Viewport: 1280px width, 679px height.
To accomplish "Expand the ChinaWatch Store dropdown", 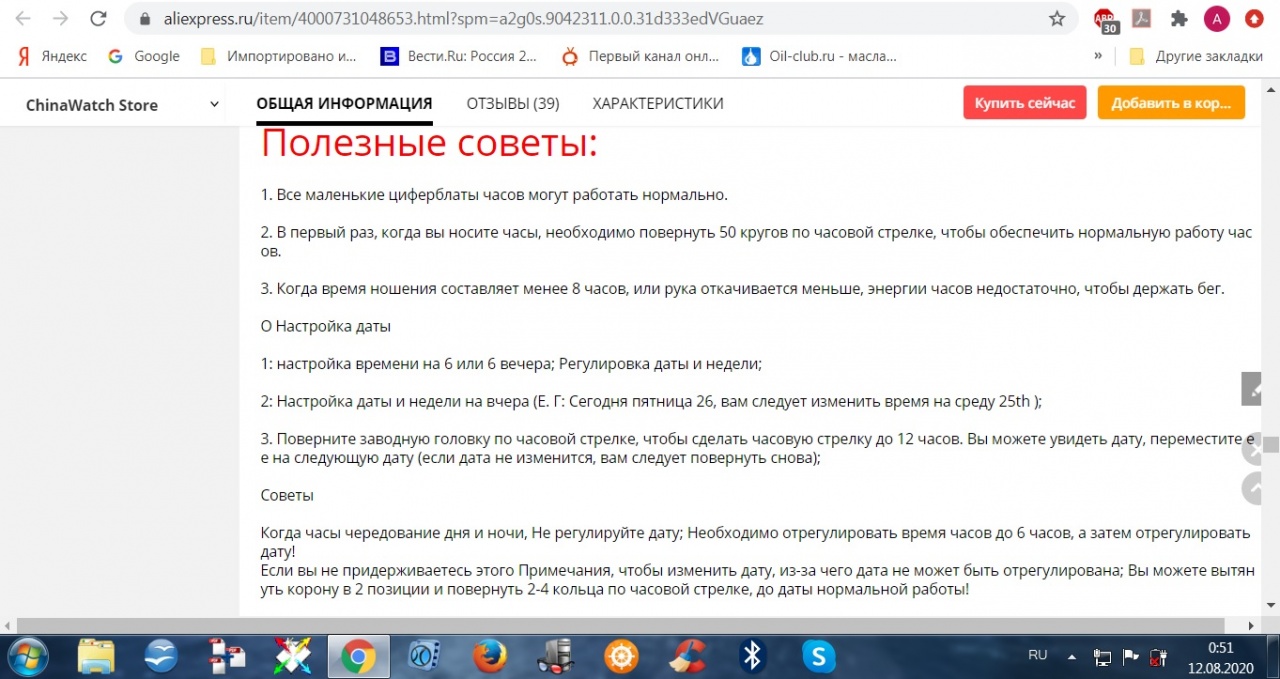I will 214,105.
